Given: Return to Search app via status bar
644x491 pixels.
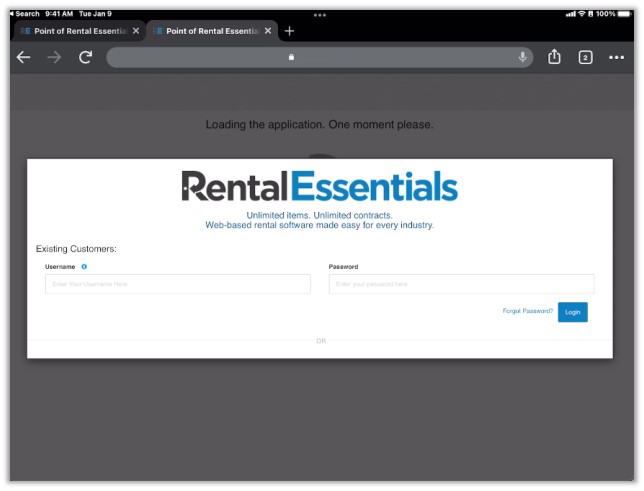Looking at the screenshot, I should pyautogui.click(x=24, y=14).
